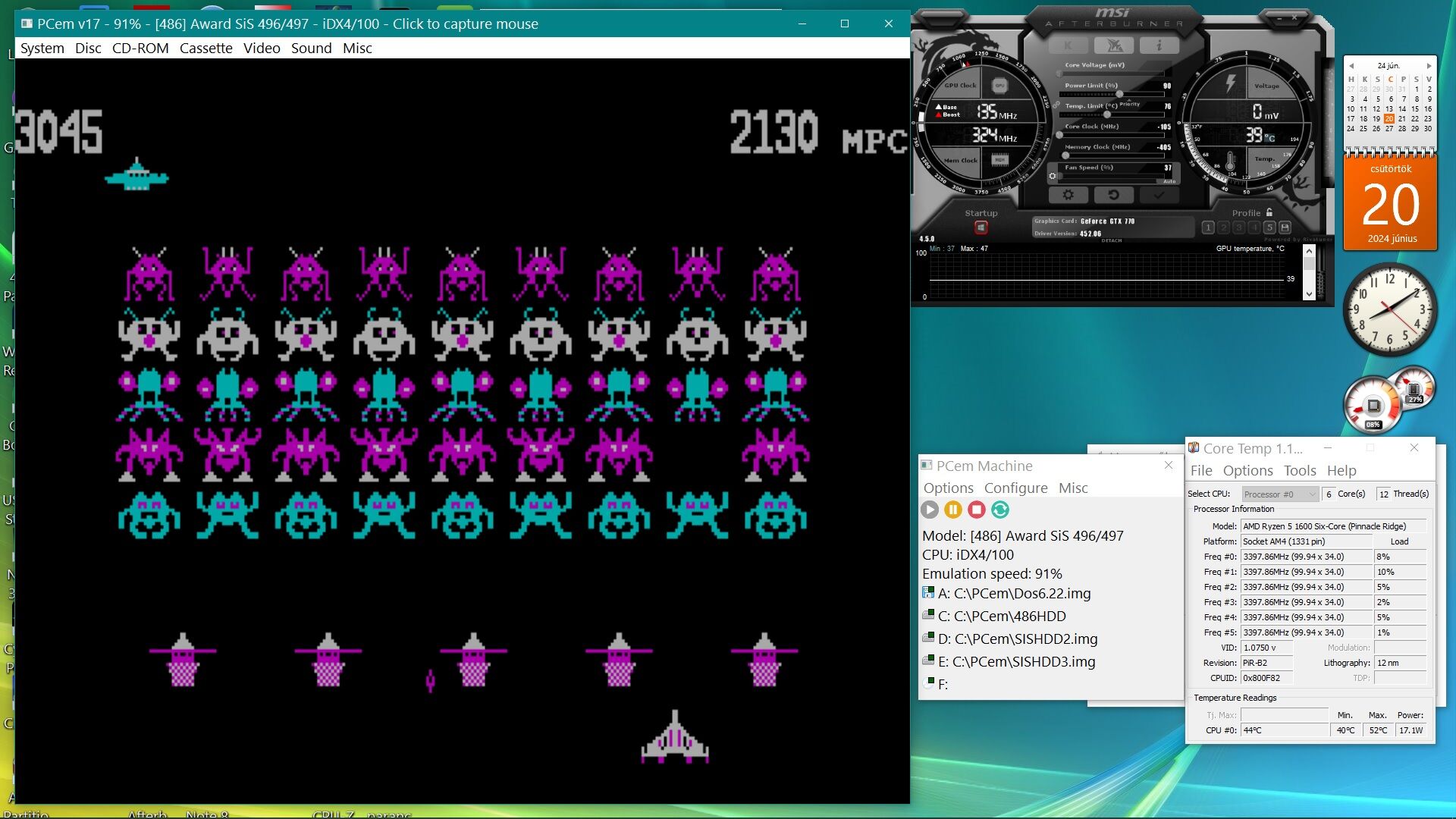The image size is (1456, 819).
Task: Click the analog clock gadget
Action: (x=1390, y=309)
